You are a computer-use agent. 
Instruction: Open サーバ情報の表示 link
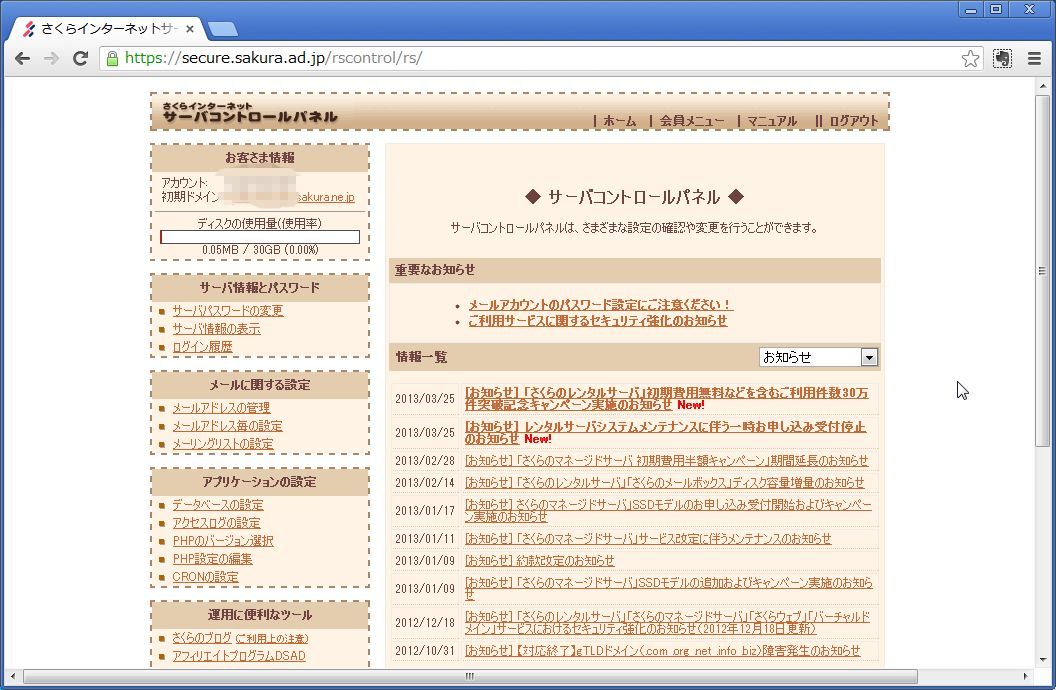click(x=216, y=329)
